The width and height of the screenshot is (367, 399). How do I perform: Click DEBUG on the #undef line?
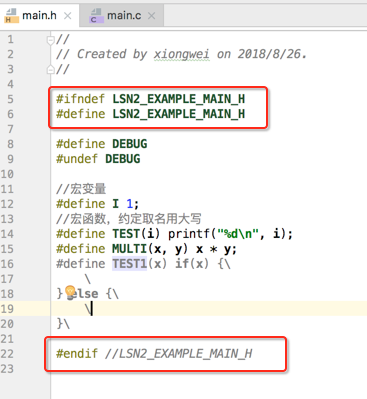(123, 159)
